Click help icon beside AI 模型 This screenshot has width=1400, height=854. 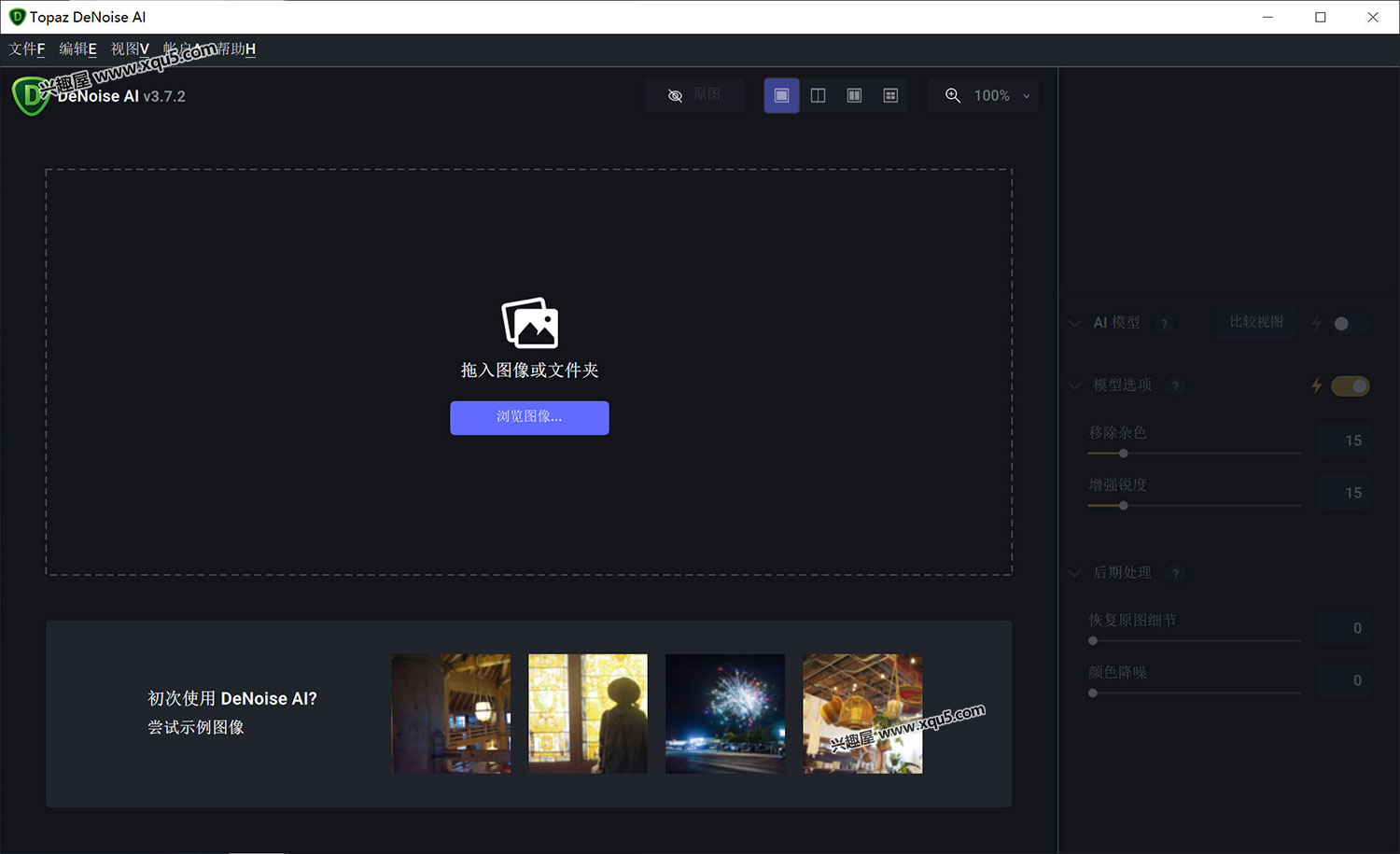(1164, 323)
